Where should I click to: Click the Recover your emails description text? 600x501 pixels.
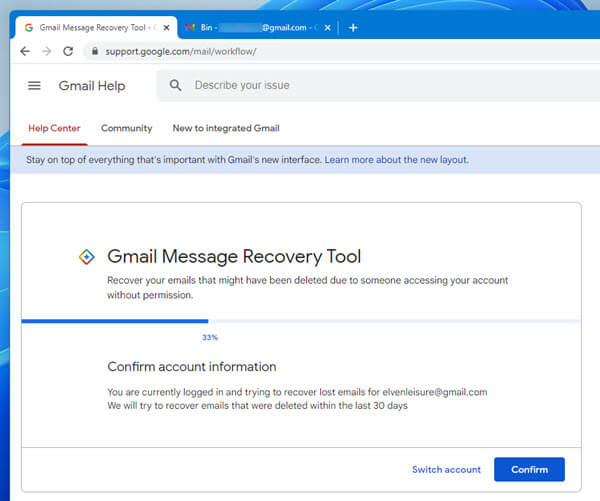click(x=308, y=287)
